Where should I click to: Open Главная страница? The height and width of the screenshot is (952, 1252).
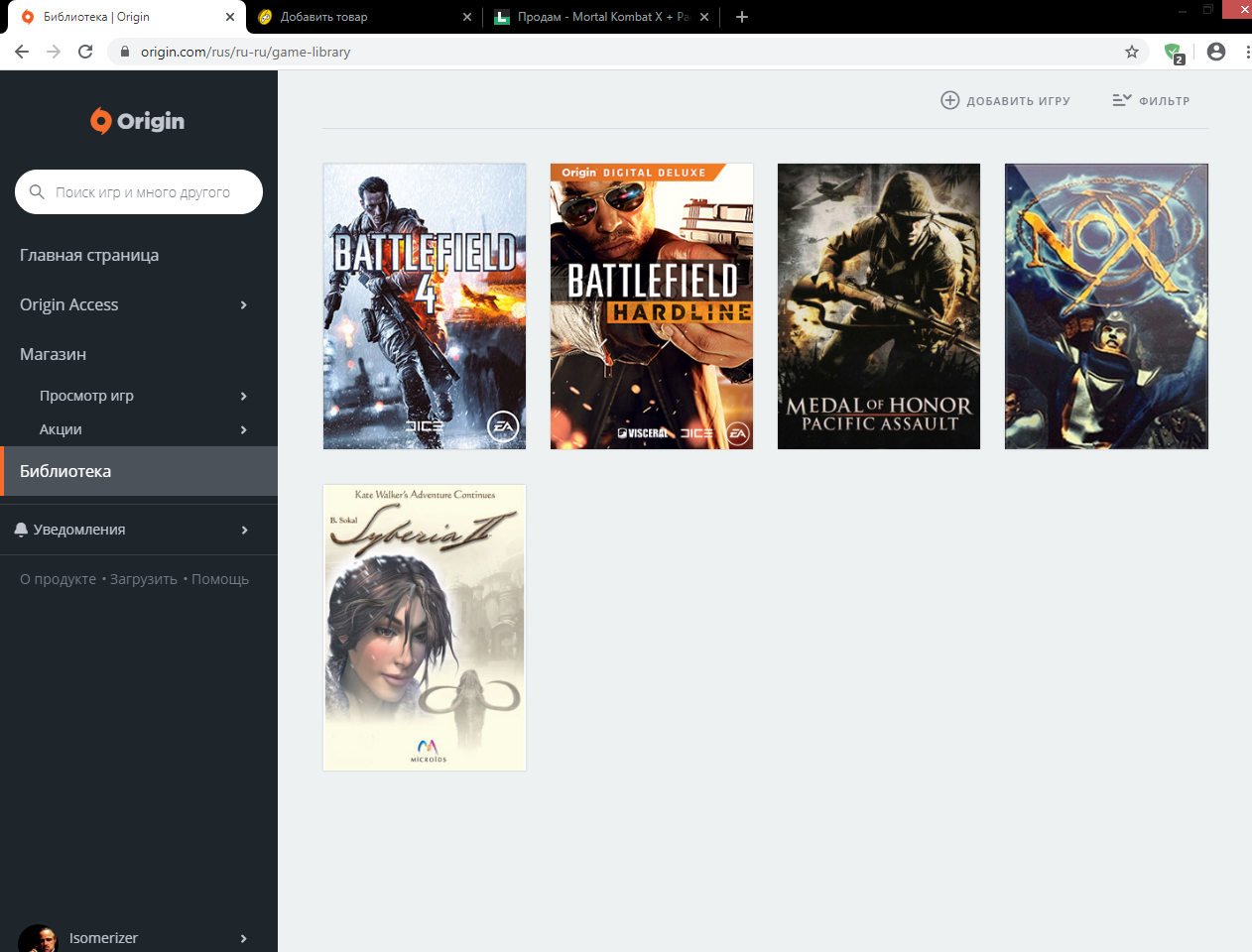89,255
